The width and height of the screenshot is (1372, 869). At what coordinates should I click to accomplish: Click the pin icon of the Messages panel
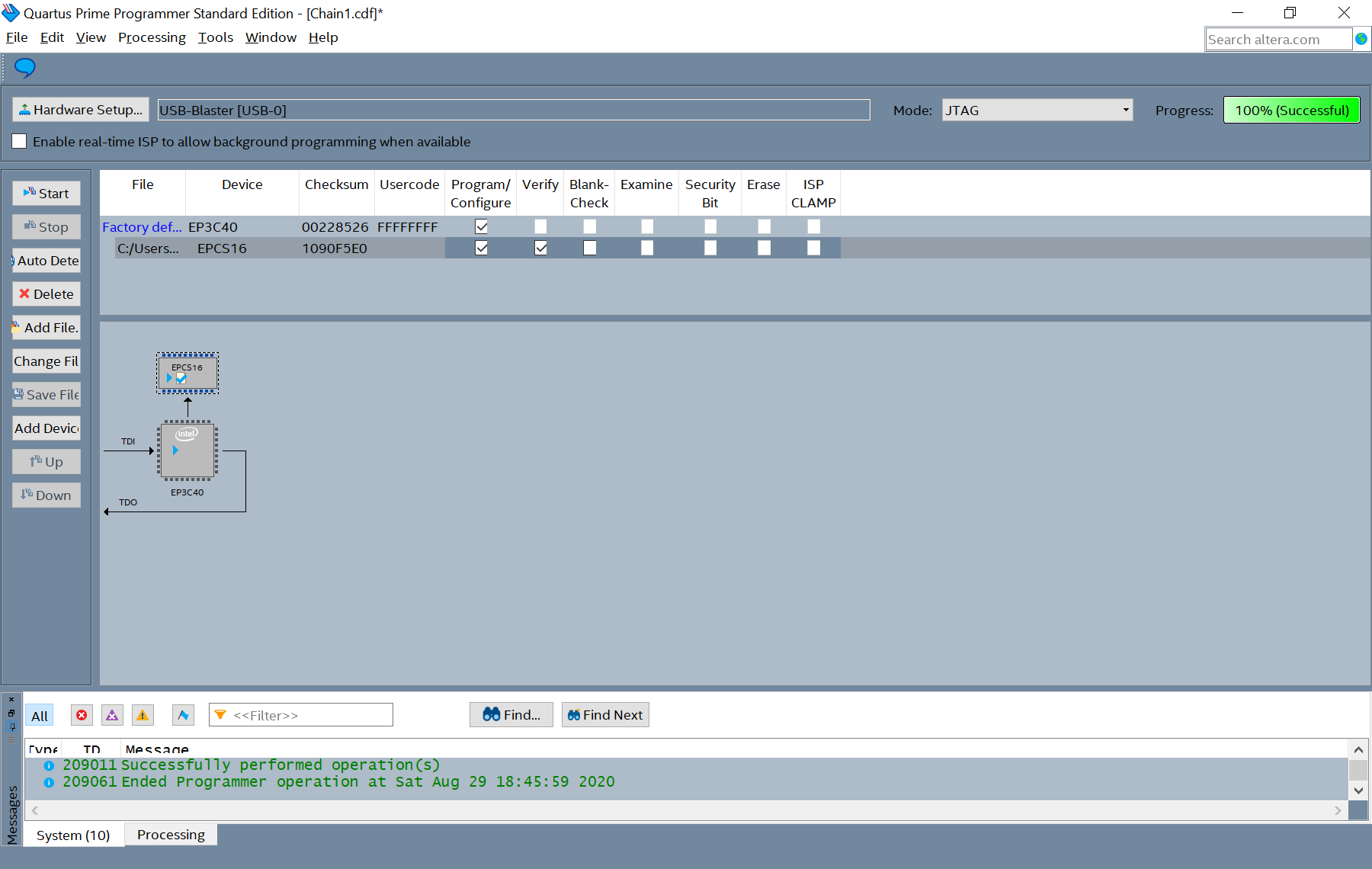[11, 727]
